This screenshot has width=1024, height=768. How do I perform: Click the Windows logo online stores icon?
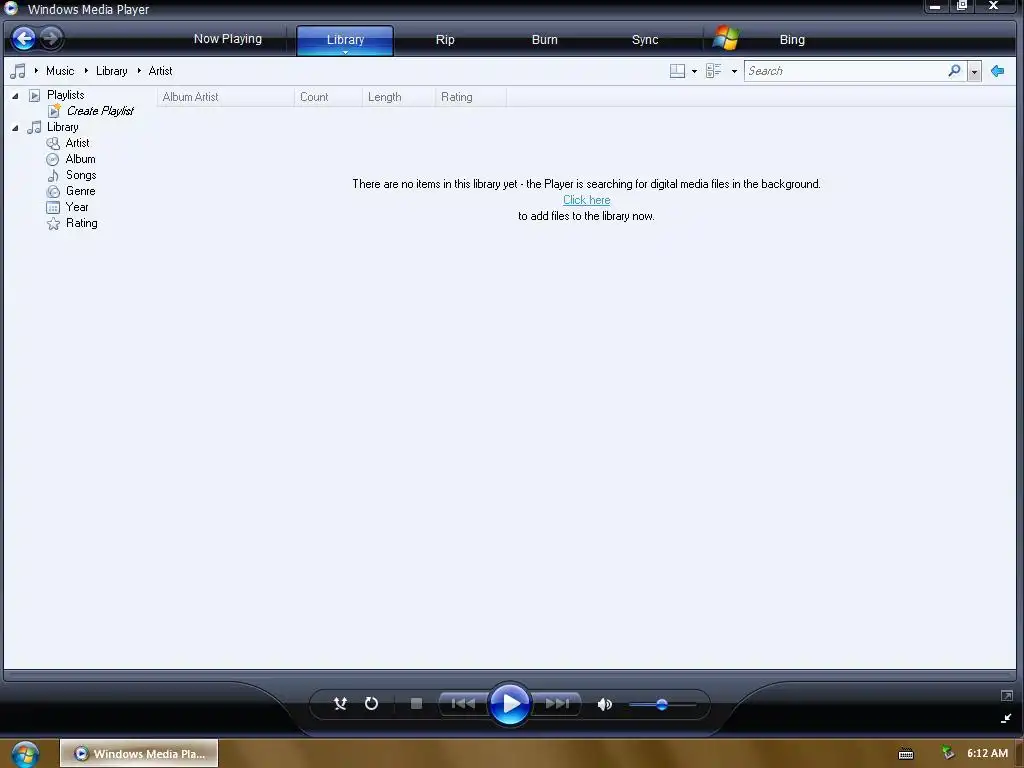[x=726, y=39]
